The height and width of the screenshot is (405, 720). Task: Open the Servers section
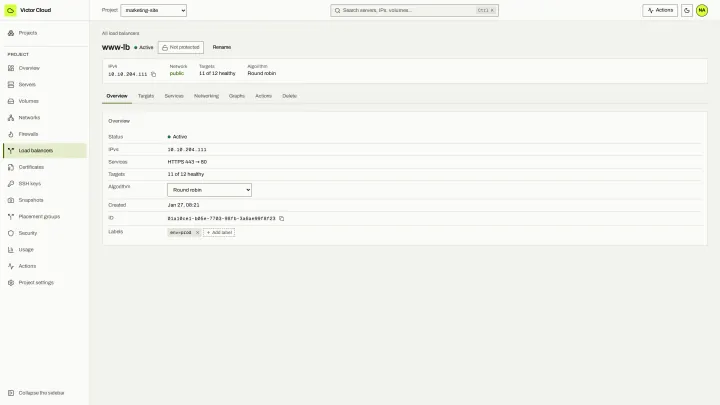pyautogui.click(x=45, y=84)
